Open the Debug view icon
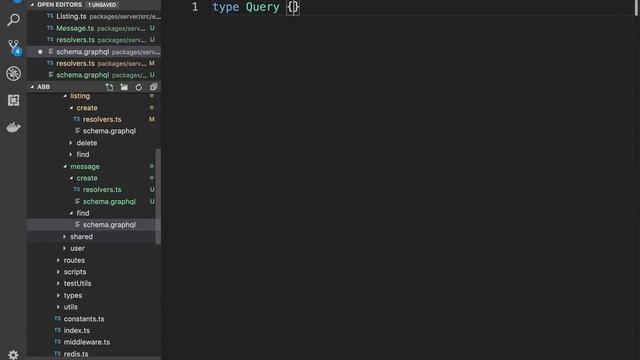This screenshot has height=360, width=640. pyautogui.click(x=13, y=73)
